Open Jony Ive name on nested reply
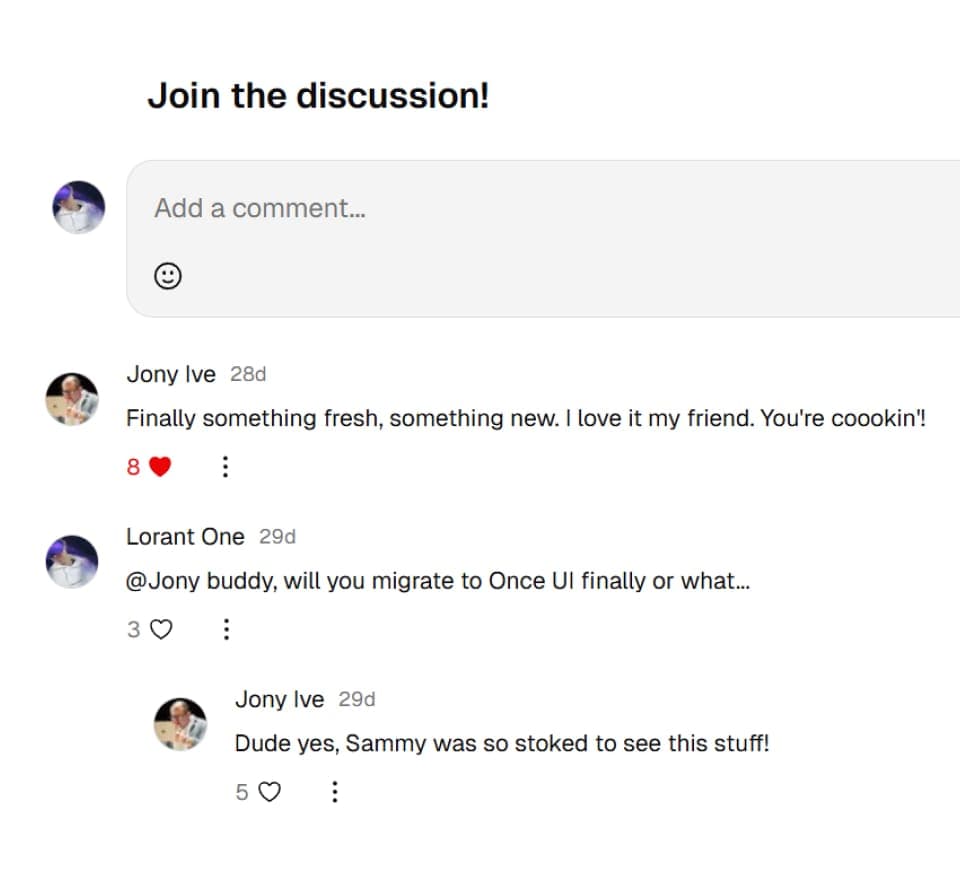Screen dimensions: 960x880 [280, 699]
